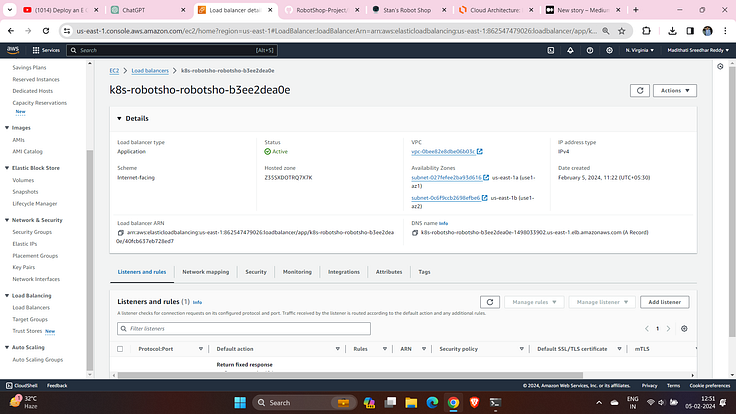736x414 pixels.
Task: Open the AWS settings gear in navbar
Action: tap(609, 50)
